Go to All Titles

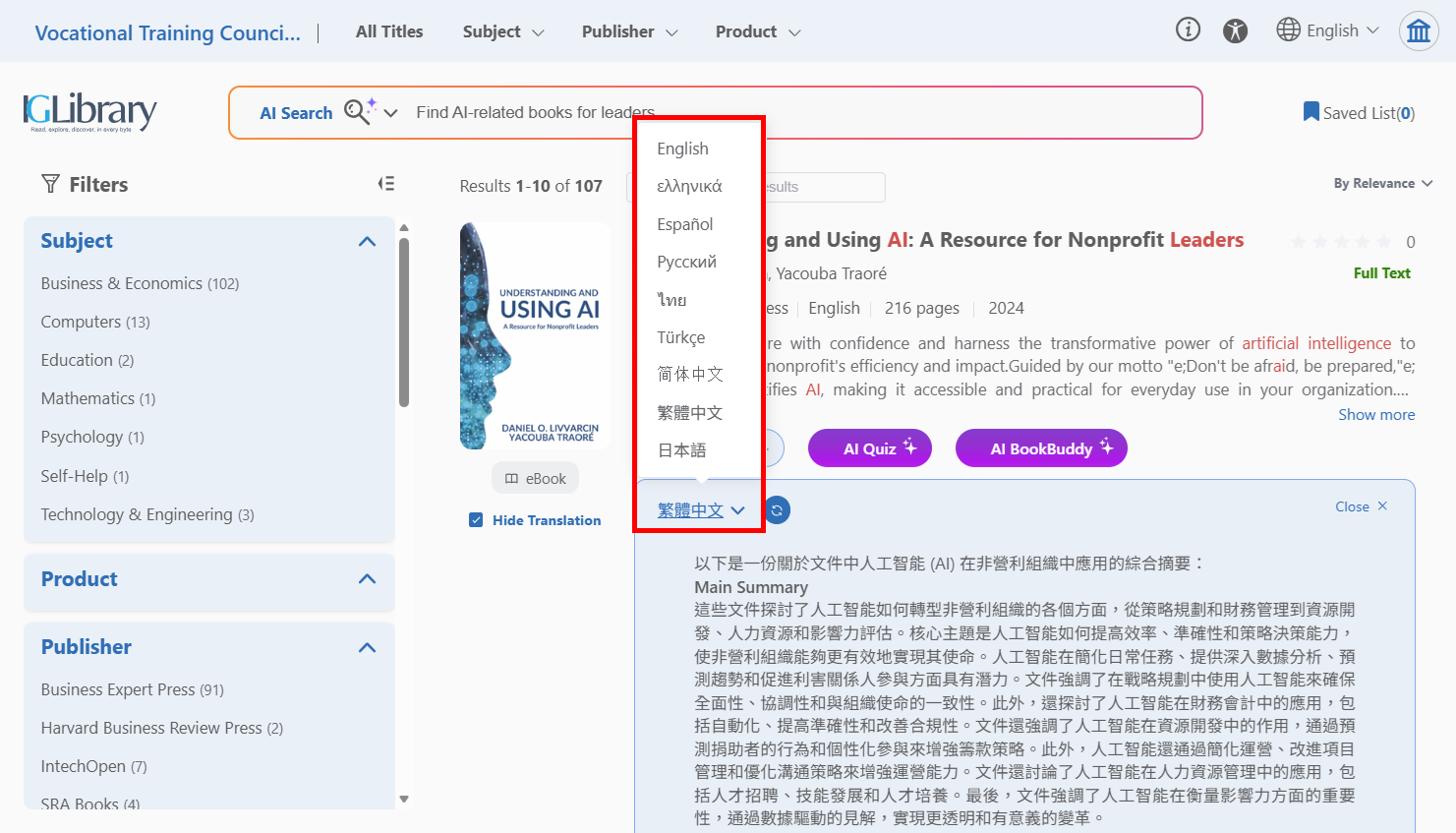click(x=389, y=31)
